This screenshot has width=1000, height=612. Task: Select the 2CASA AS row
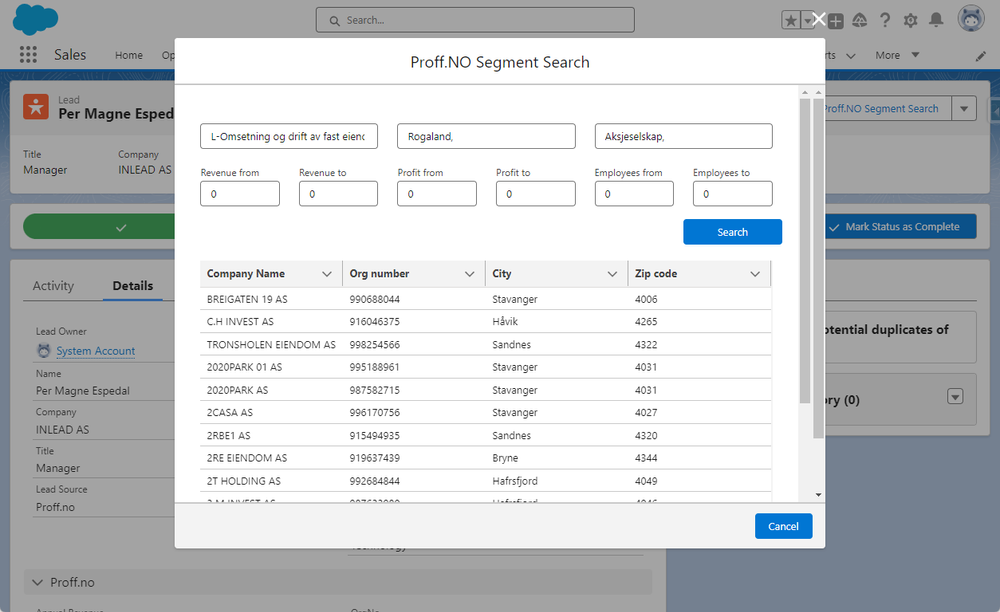pyautogui.click(x=485, y=413)
